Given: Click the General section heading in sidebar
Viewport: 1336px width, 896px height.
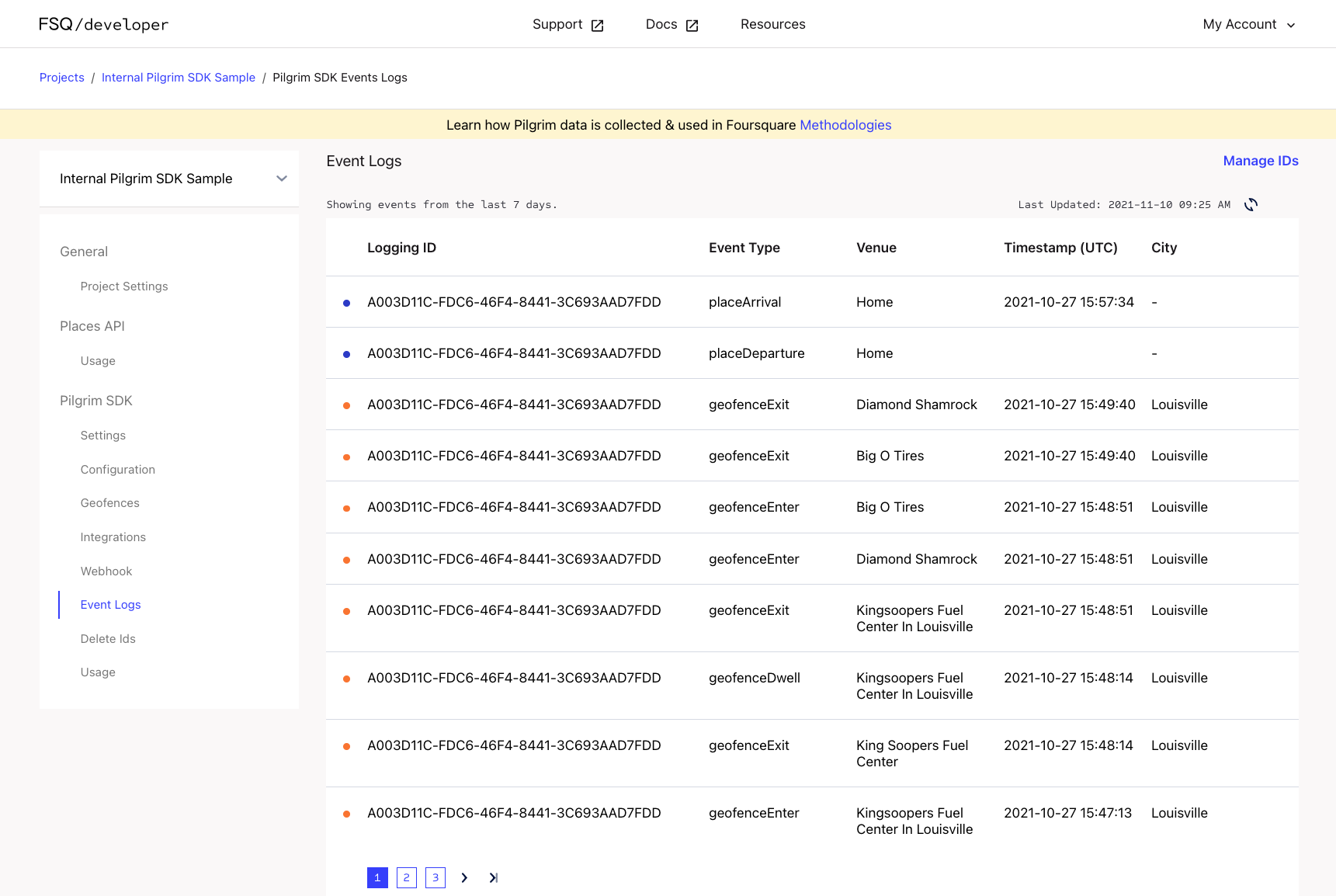Looking at the screenshot, I should coord(84,252).
